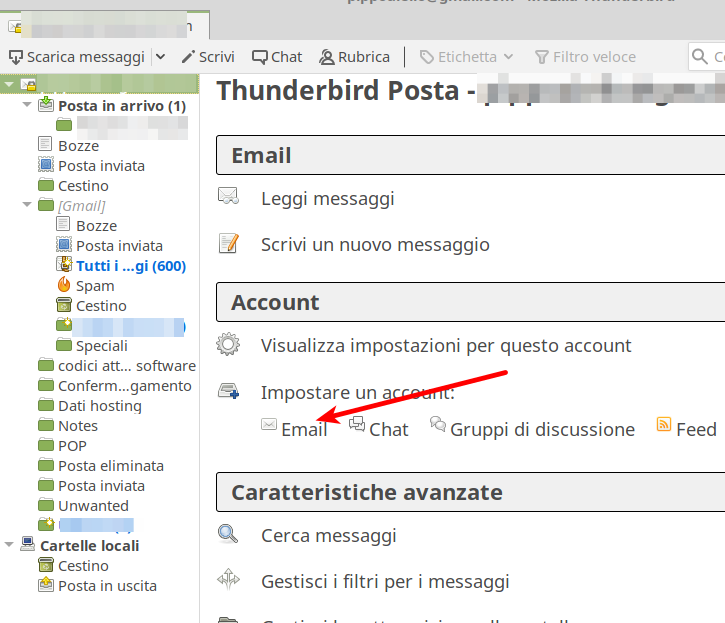Click the Posta in uscita outbox icon
Viewport: 725px width, 623px height.
pyautogui.click(x=46, y=584)
